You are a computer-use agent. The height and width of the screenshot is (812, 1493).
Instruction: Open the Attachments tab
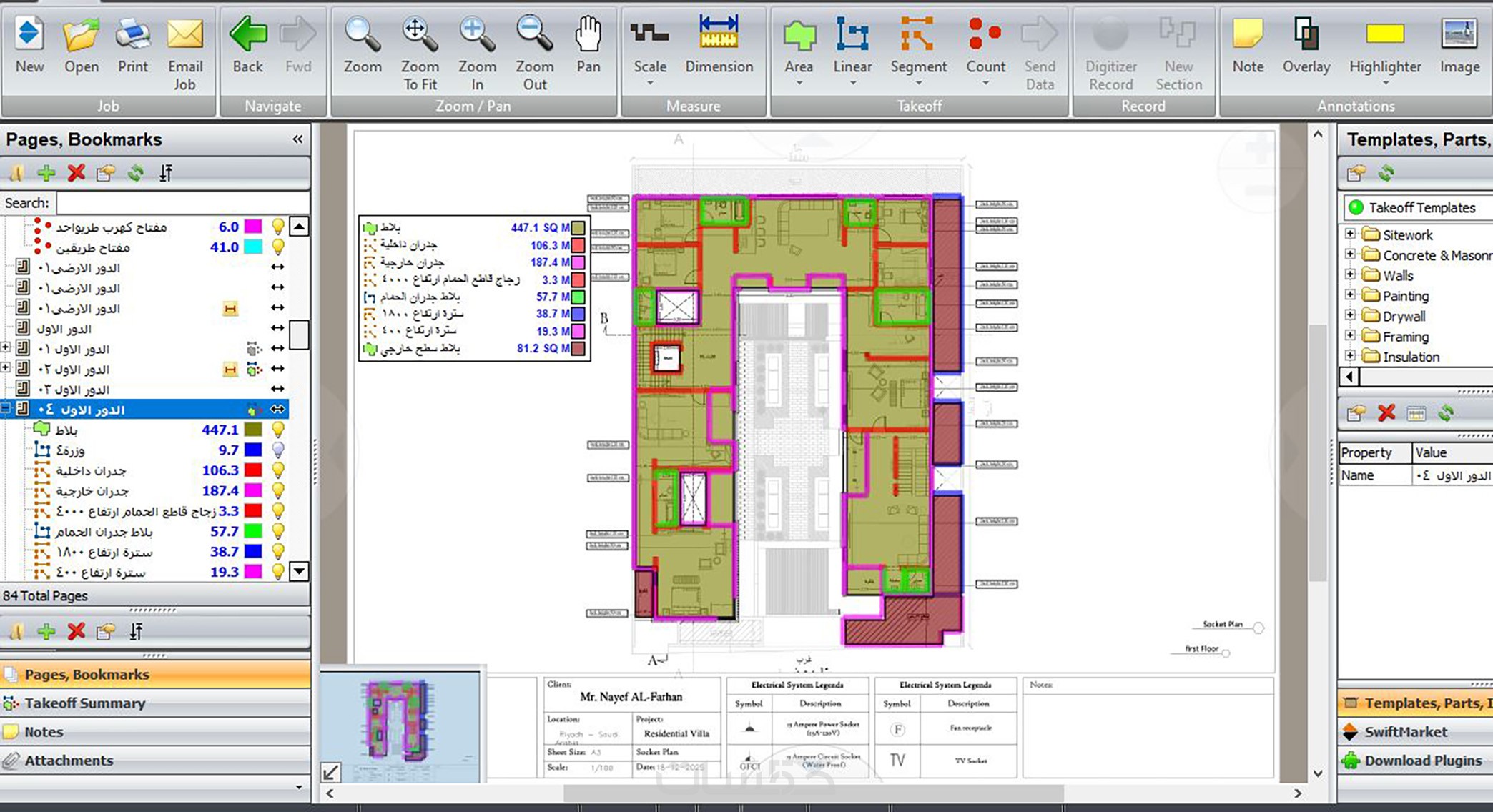(x=69, y=761)
